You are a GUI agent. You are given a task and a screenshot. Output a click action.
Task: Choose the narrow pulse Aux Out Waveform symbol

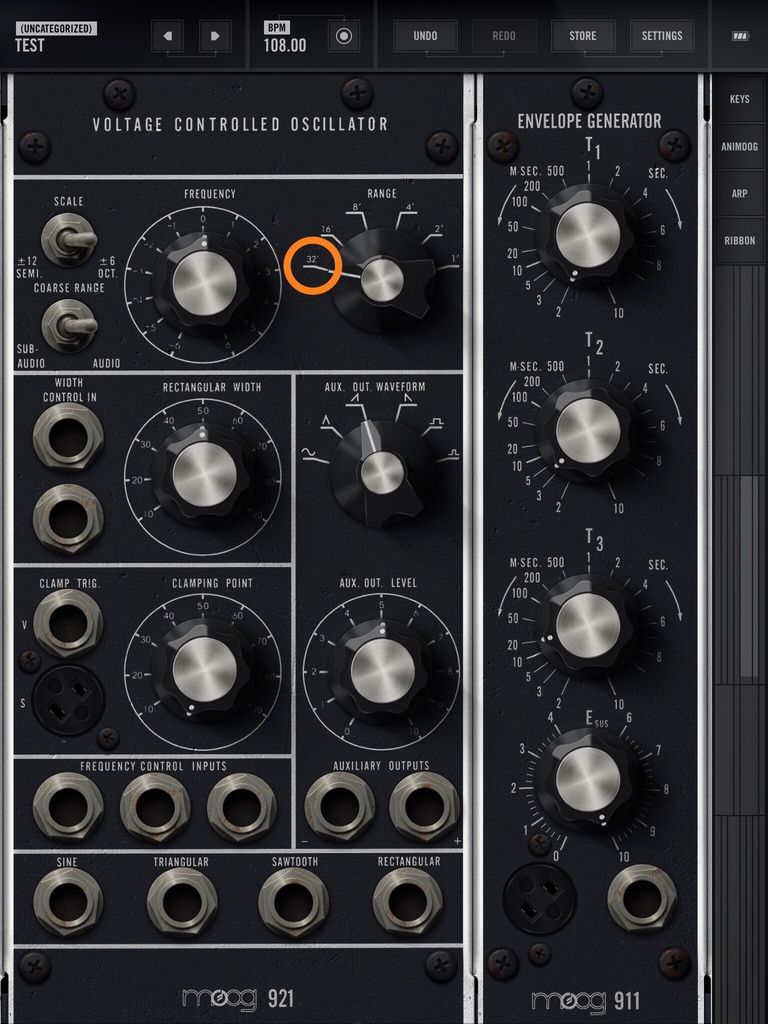click(453, 452)
